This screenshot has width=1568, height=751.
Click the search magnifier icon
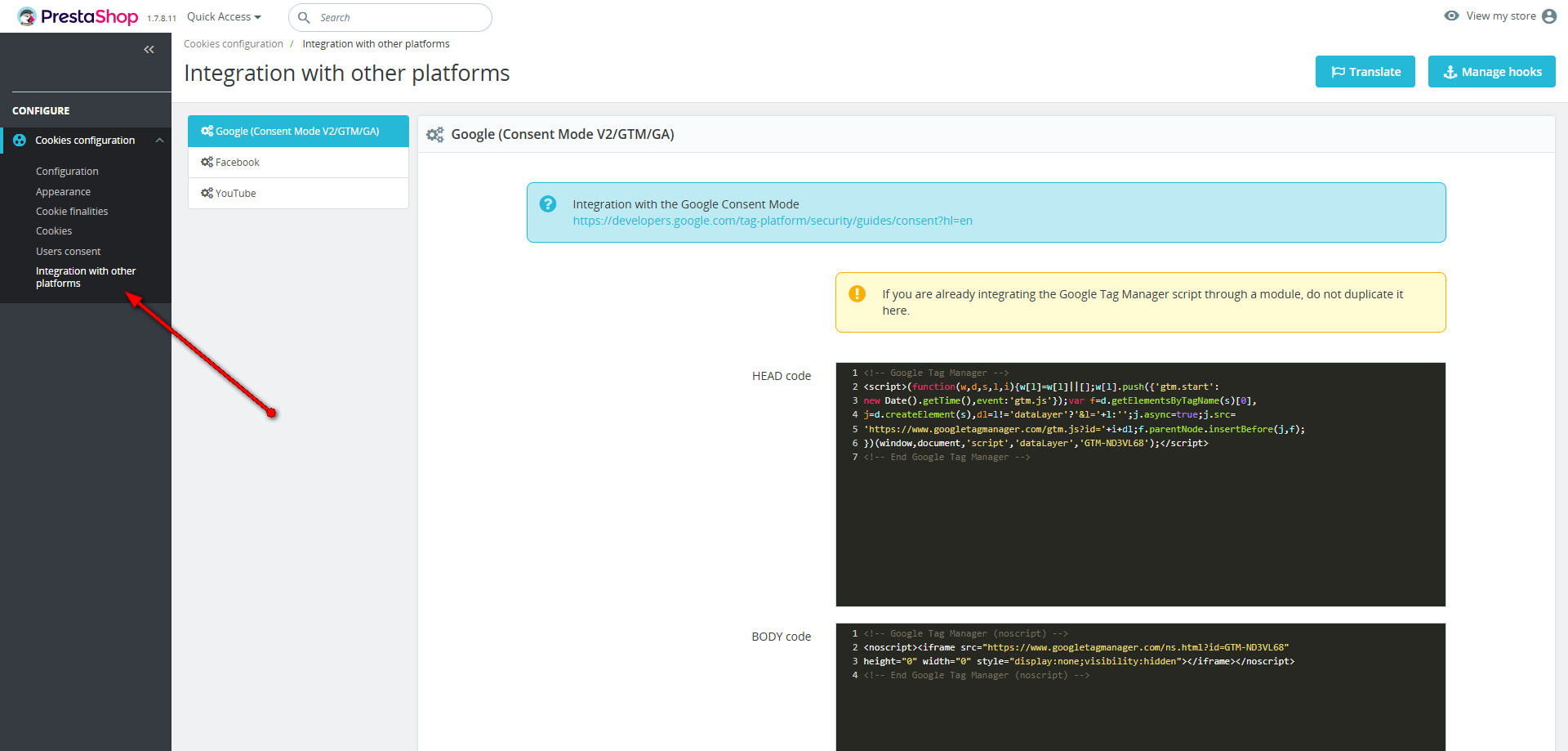(304, 17)
